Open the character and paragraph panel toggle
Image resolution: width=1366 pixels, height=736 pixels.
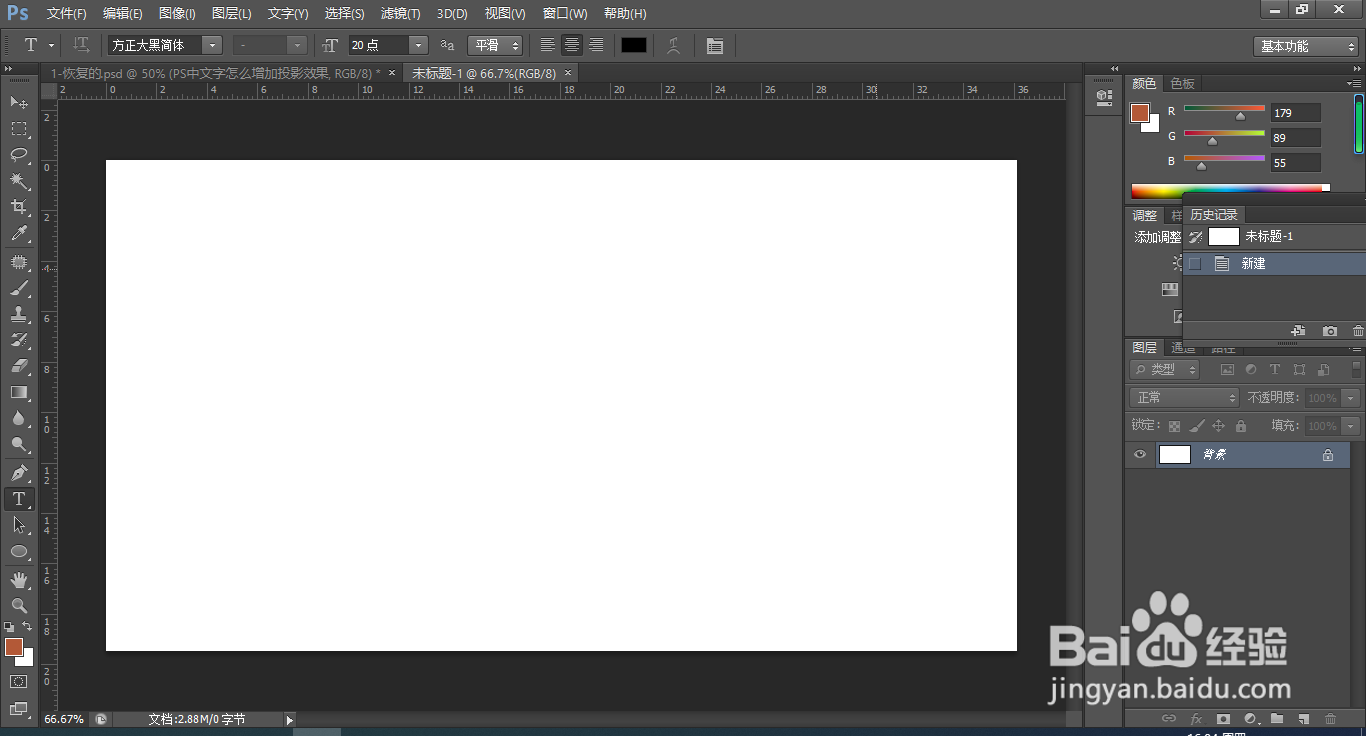click(715, 45)
